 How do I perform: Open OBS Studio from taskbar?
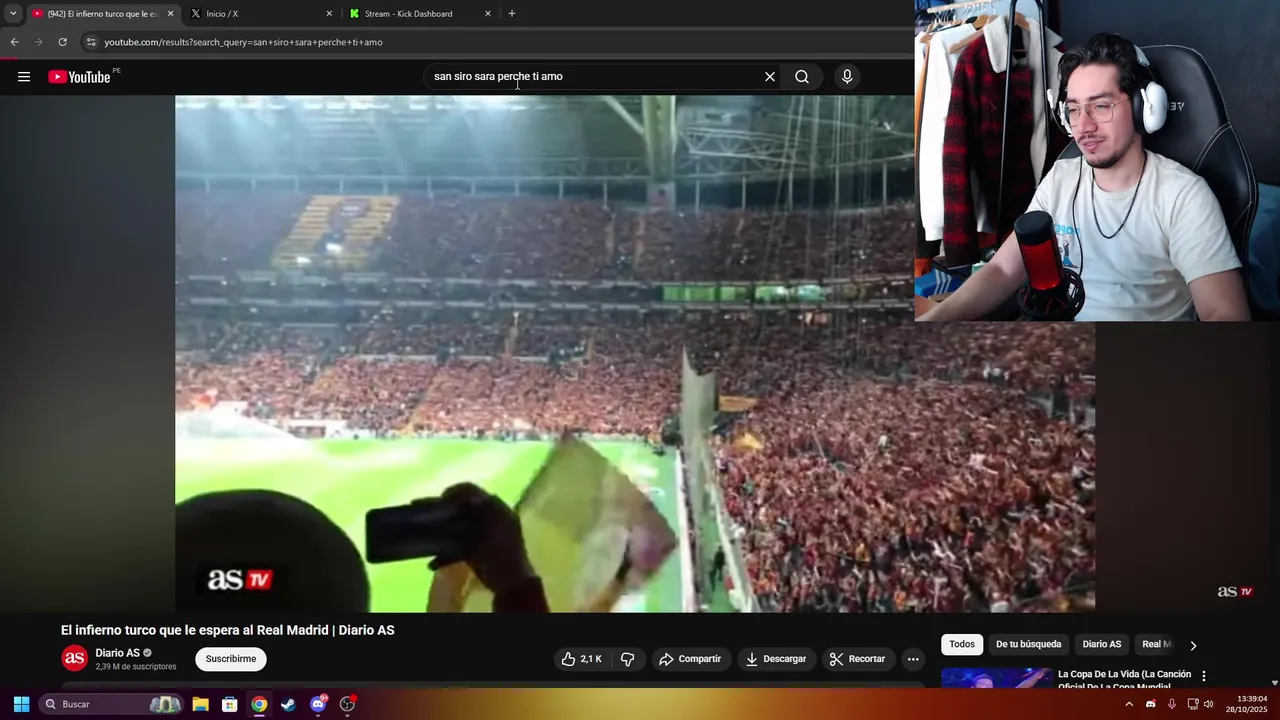347,704
